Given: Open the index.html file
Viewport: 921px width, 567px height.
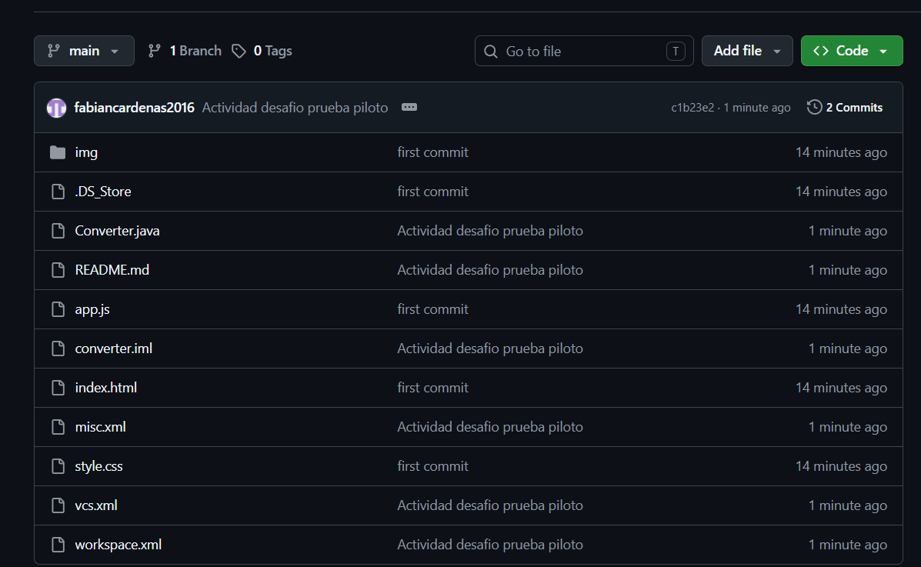Looking at the screenshot, I should click(106, 388).
